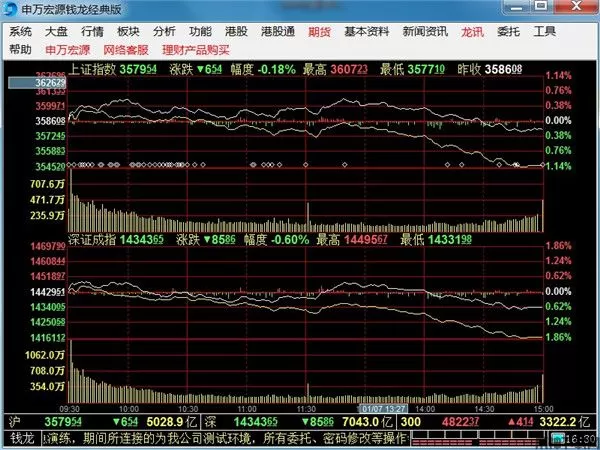Click the highlighted 362629 price marker

tap(38, 83)
